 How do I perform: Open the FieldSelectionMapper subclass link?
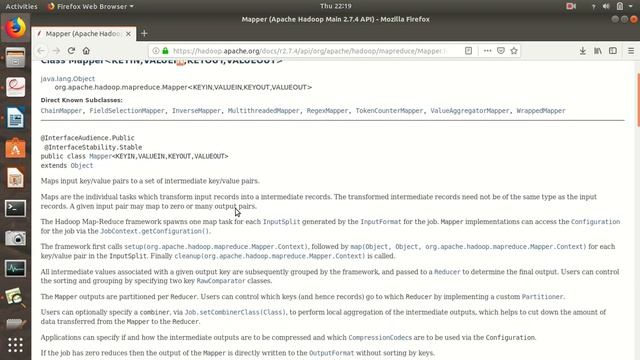(127, 111)
